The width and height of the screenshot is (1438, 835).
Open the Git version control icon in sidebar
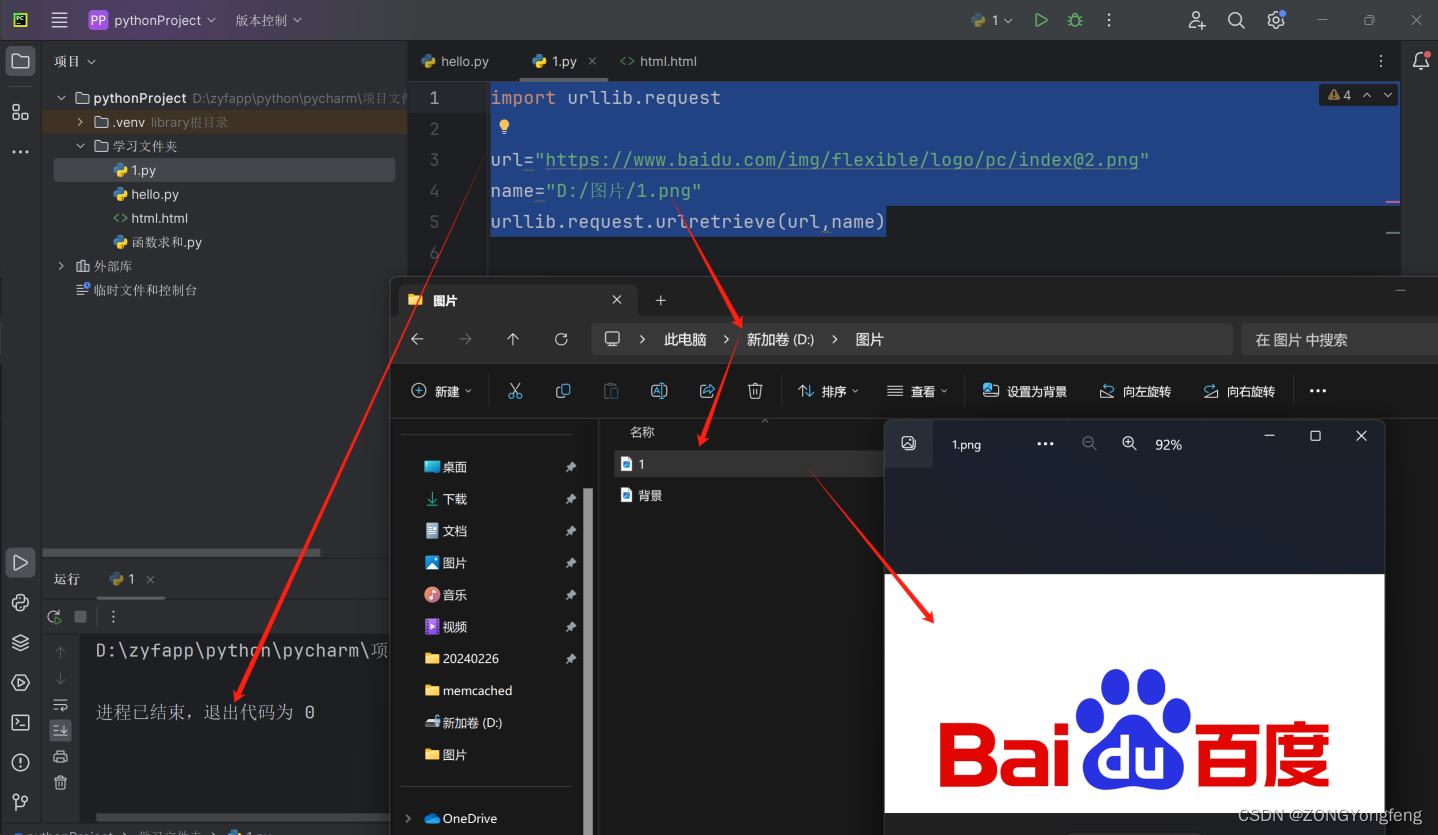[20, 802]
